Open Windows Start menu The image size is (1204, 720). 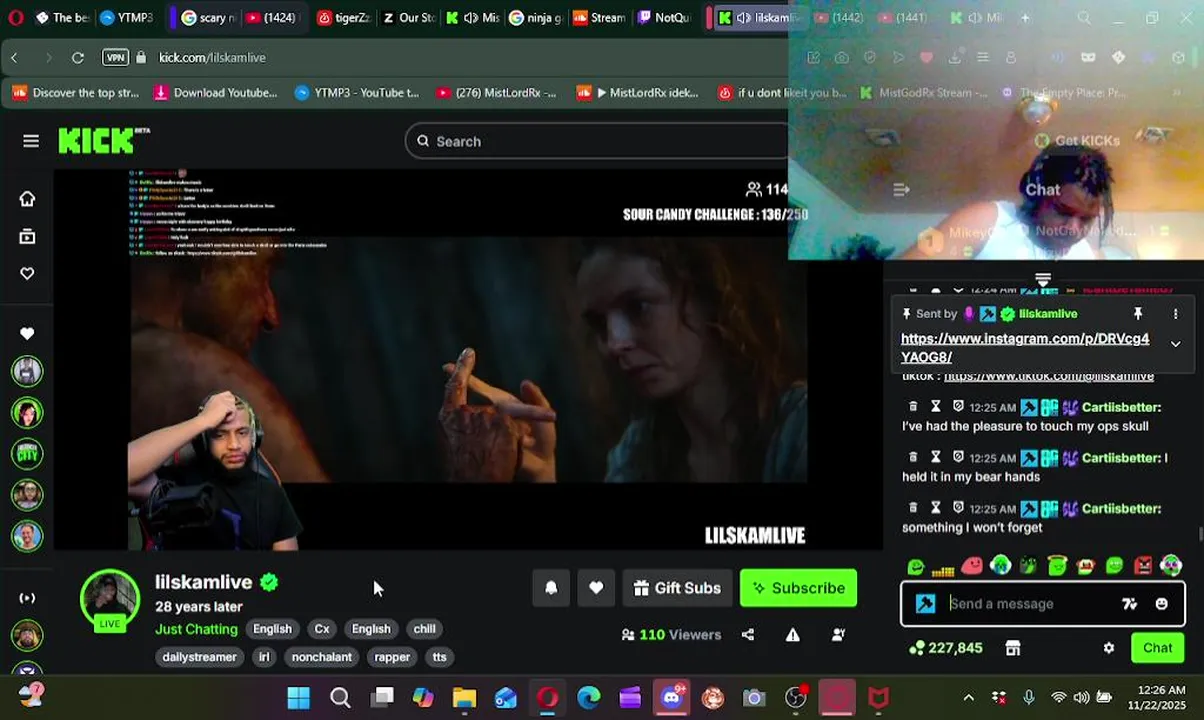[298, 698]
